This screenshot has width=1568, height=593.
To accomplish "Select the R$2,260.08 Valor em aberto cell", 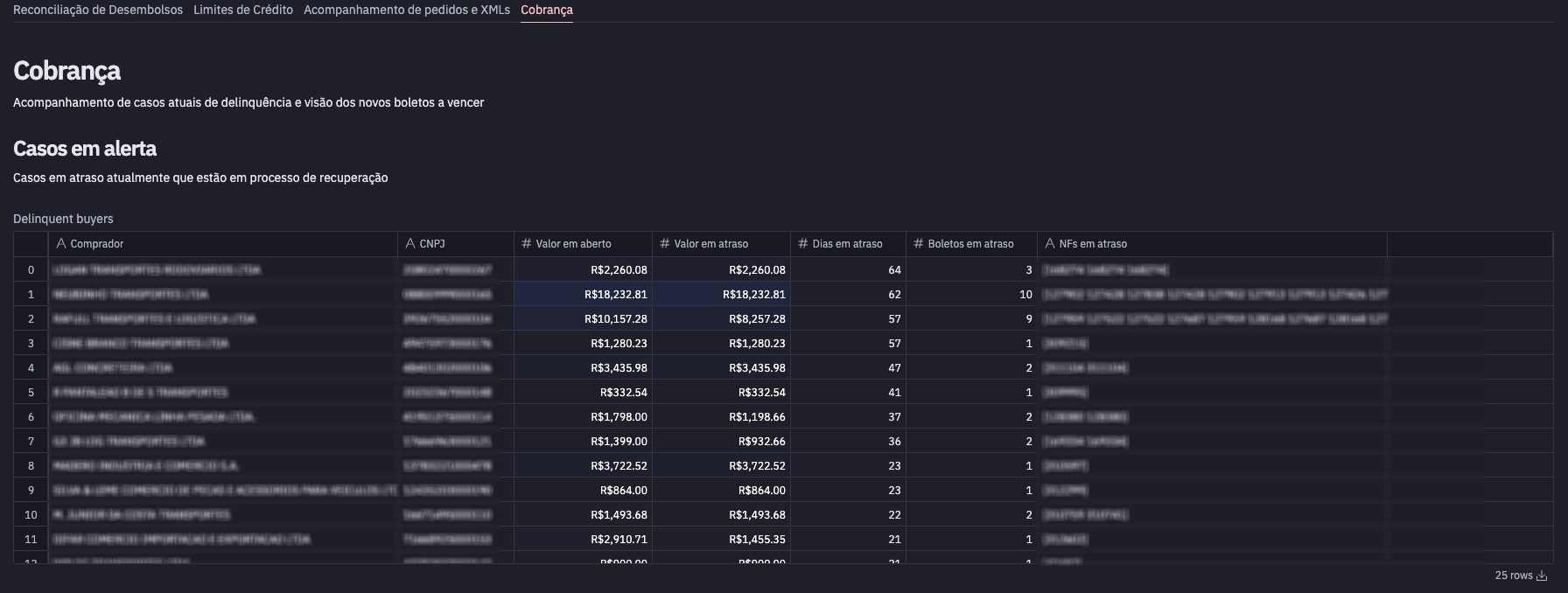I will click(x=583, y=270).
